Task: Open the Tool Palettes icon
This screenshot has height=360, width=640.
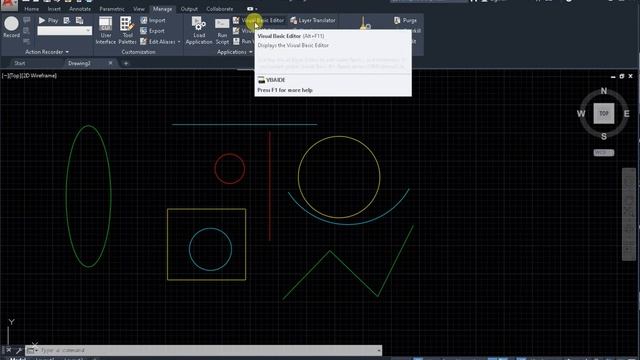Action: (127, 30)
